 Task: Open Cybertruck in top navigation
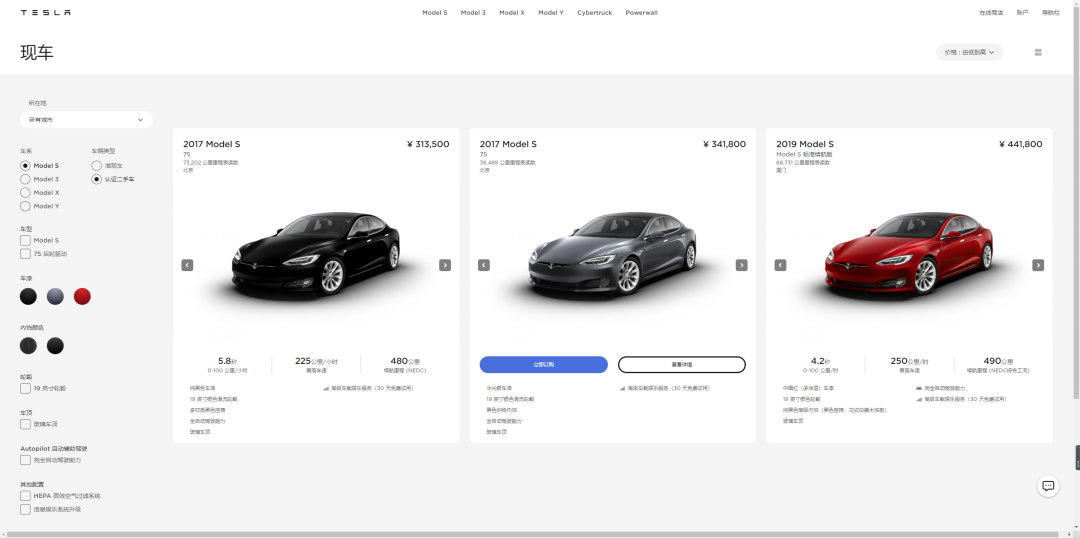click(x=594, y=12)
